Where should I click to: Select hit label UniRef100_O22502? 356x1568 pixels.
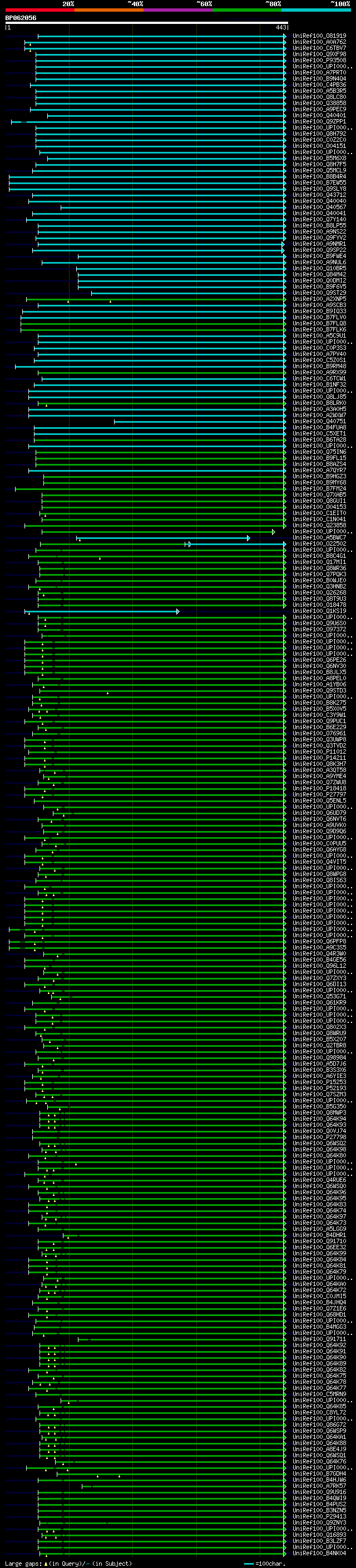pyautogui.click(x=319, y=543)
